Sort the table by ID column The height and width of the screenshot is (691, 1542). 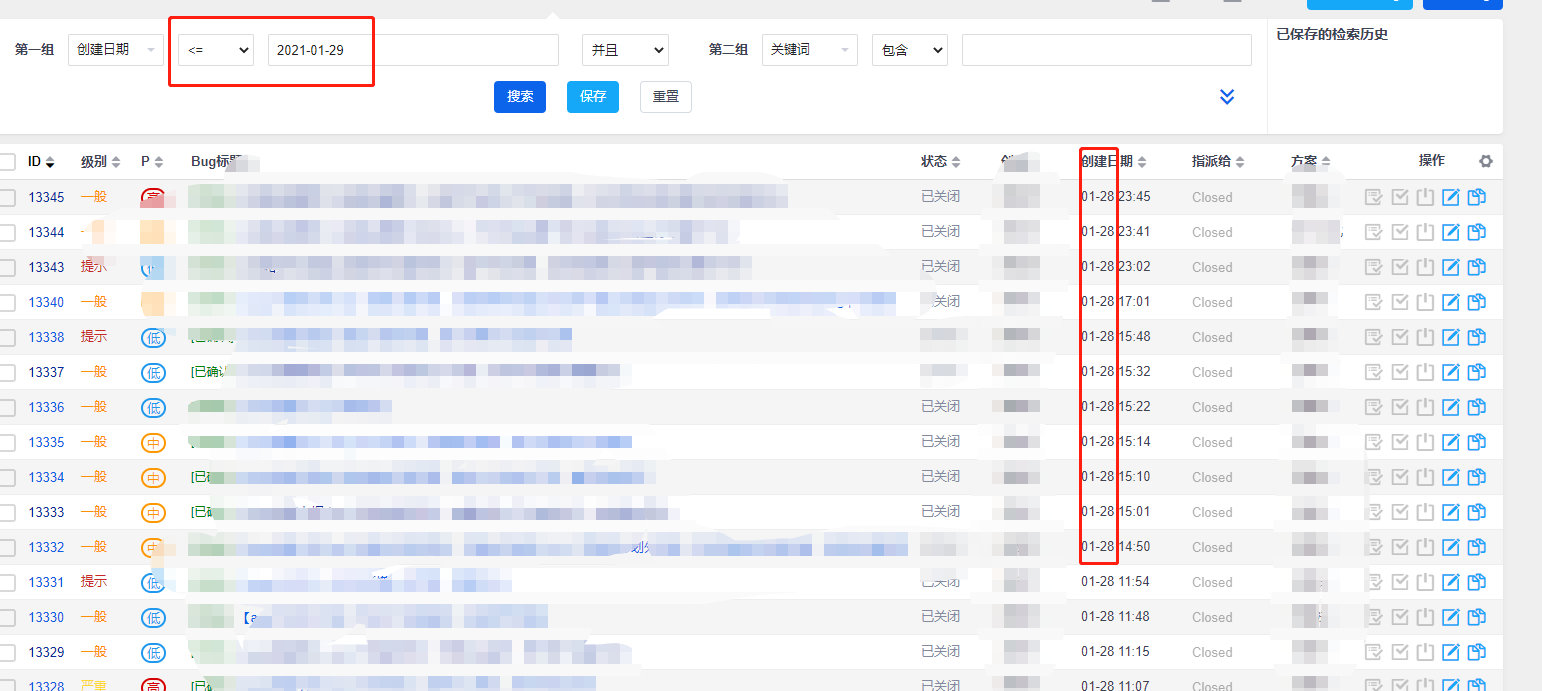(41, 162)
